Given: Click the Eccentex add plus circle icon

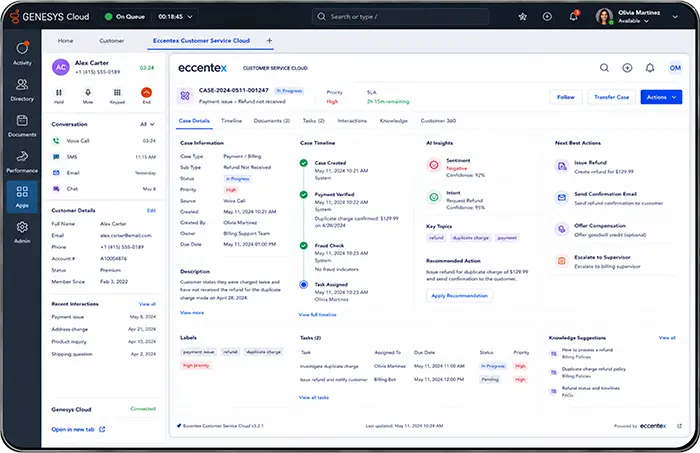Looking at the screenshot, I should (x=627, y=68).
